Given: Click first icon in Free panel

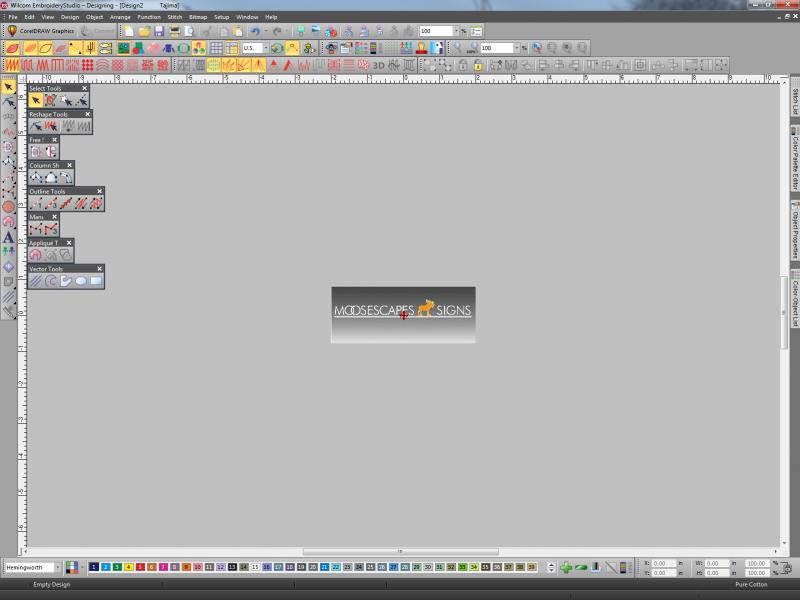Looking at the screenshot, I should 36,152.
